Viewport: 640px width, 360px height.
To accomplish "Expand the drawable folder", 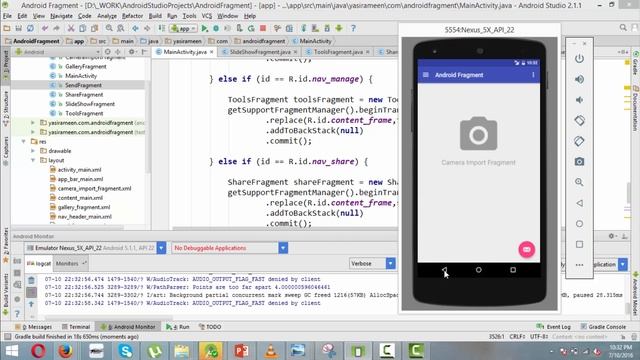I will pos(33,151).
